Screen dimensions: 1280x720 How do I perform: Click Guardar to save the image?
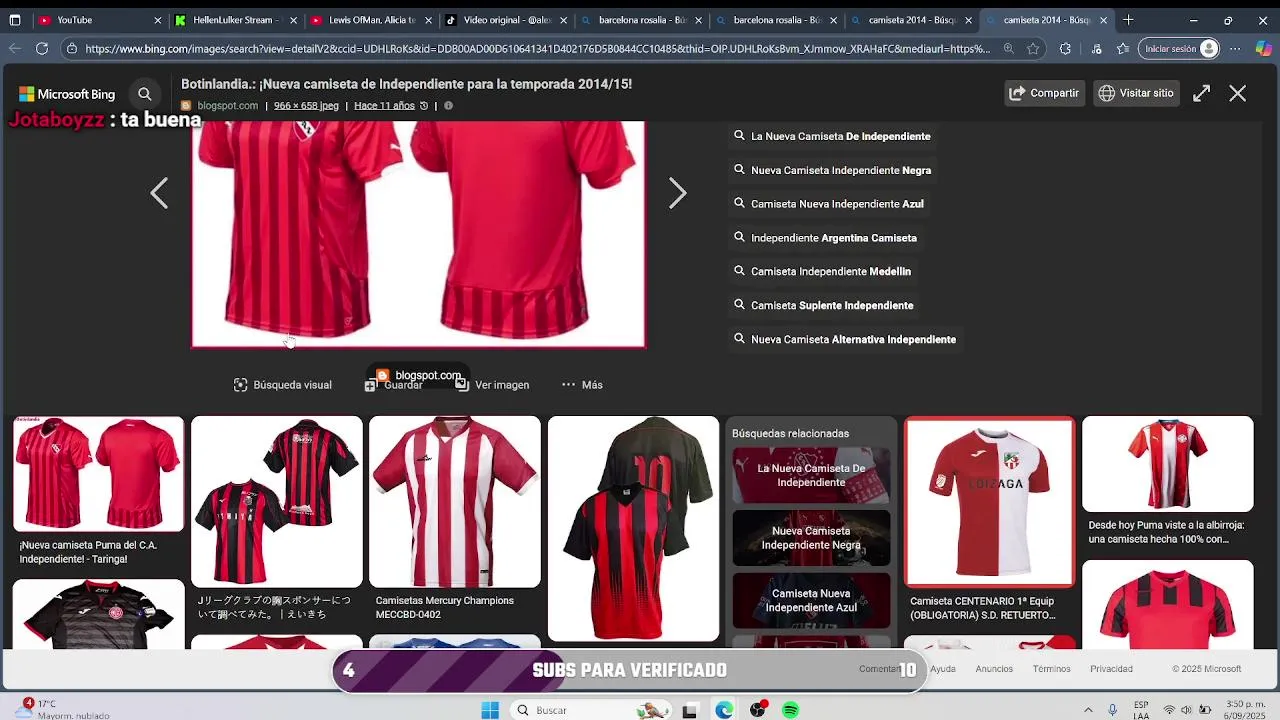394,385
